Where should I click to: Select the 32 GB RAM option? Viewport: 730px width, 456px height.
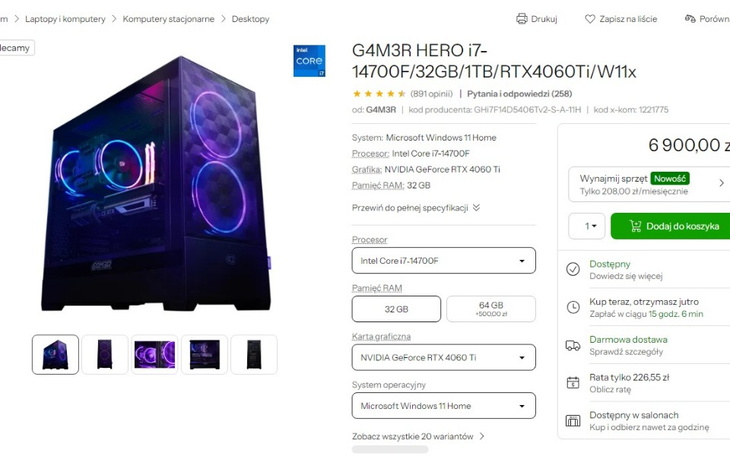pos(396,309)
